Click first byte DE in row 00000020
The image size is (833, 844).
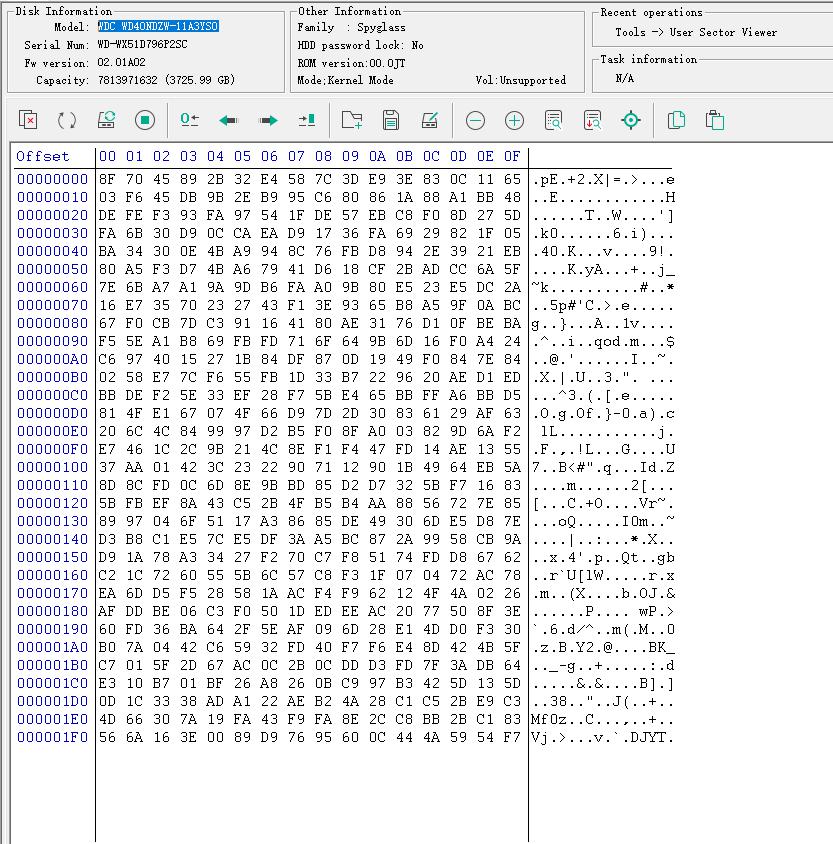(x=108, y=215)
